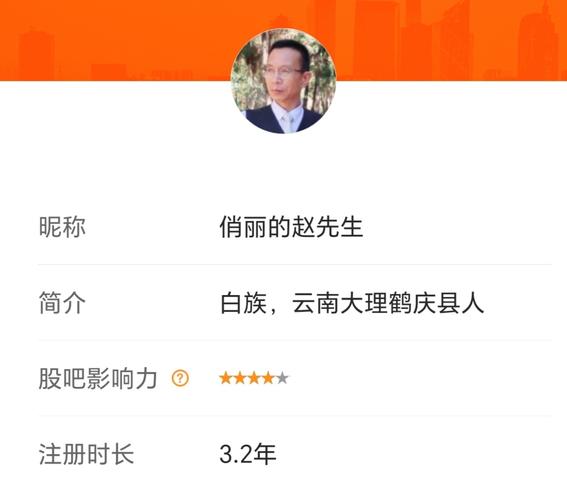567x500 pixels.
Task: Select the 简介 label
Action: click(x=62, y=303)
